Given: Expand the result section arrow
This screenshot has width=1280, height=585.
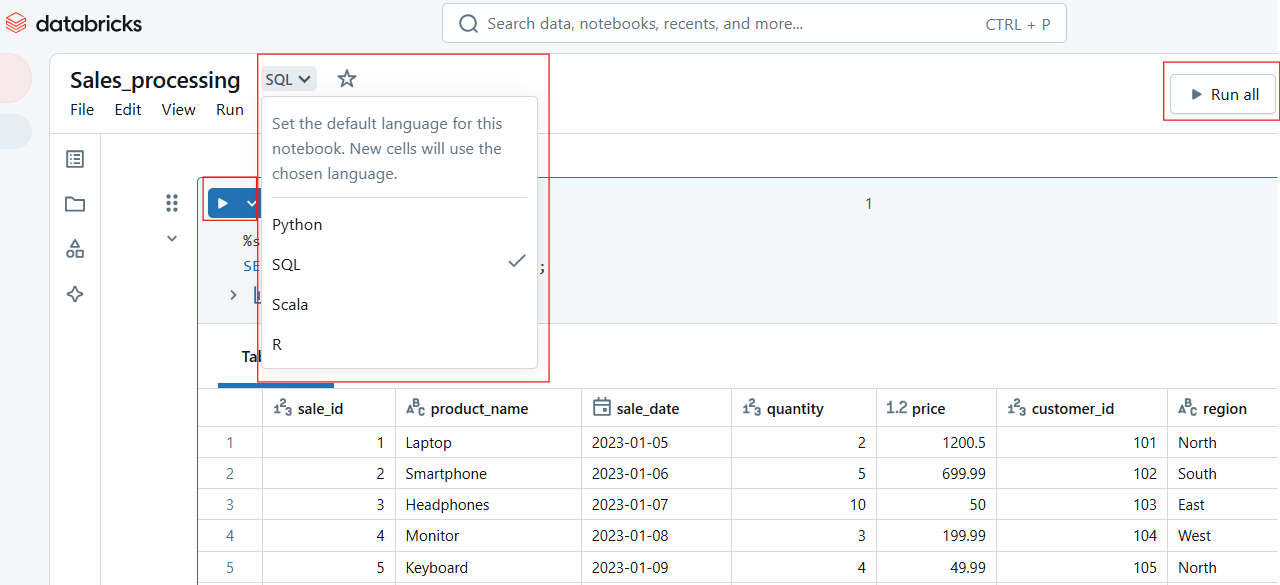Looking at the screenshot, I should coord(233,295).
